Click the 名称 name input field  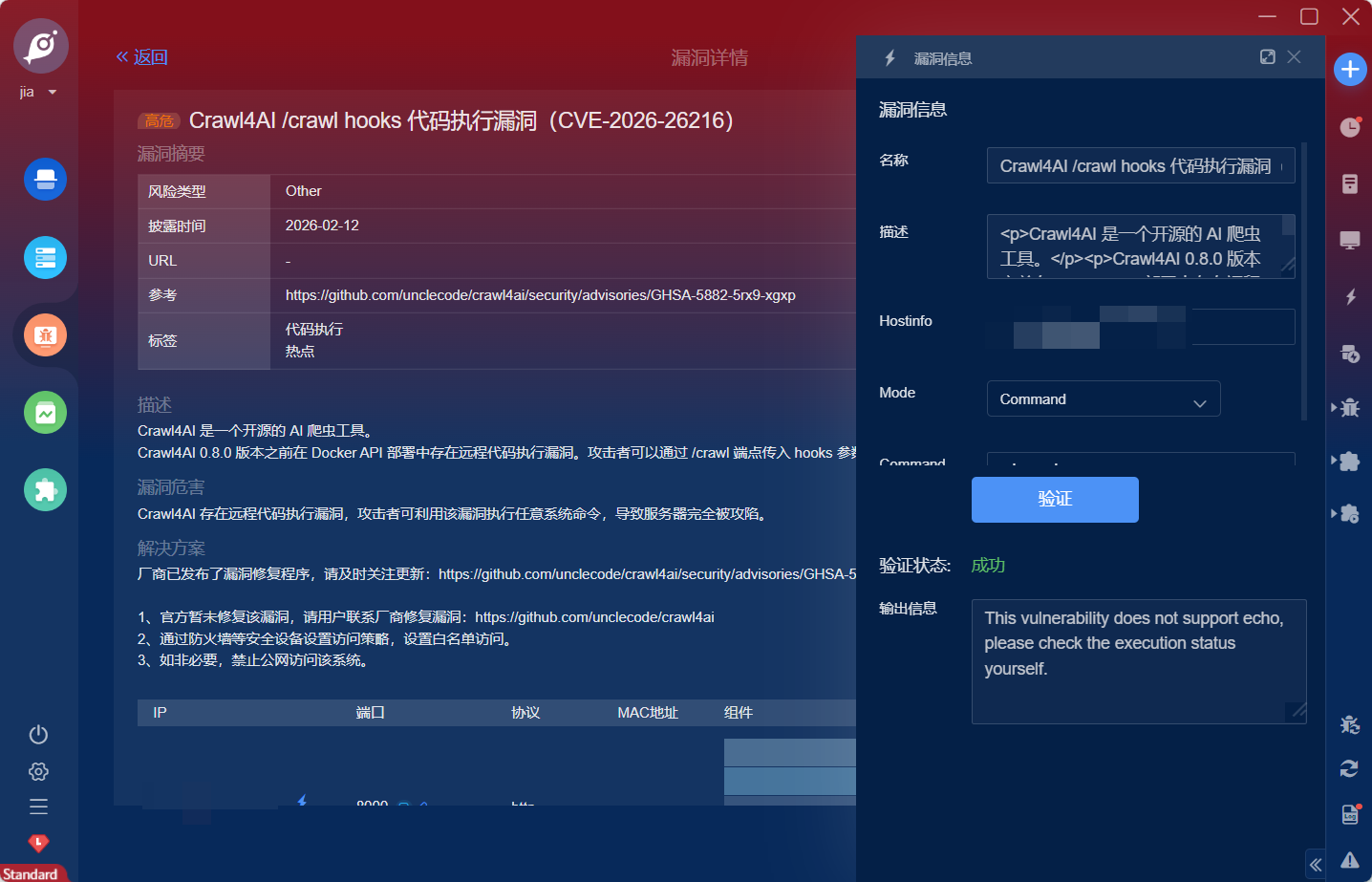point(1140,166)
